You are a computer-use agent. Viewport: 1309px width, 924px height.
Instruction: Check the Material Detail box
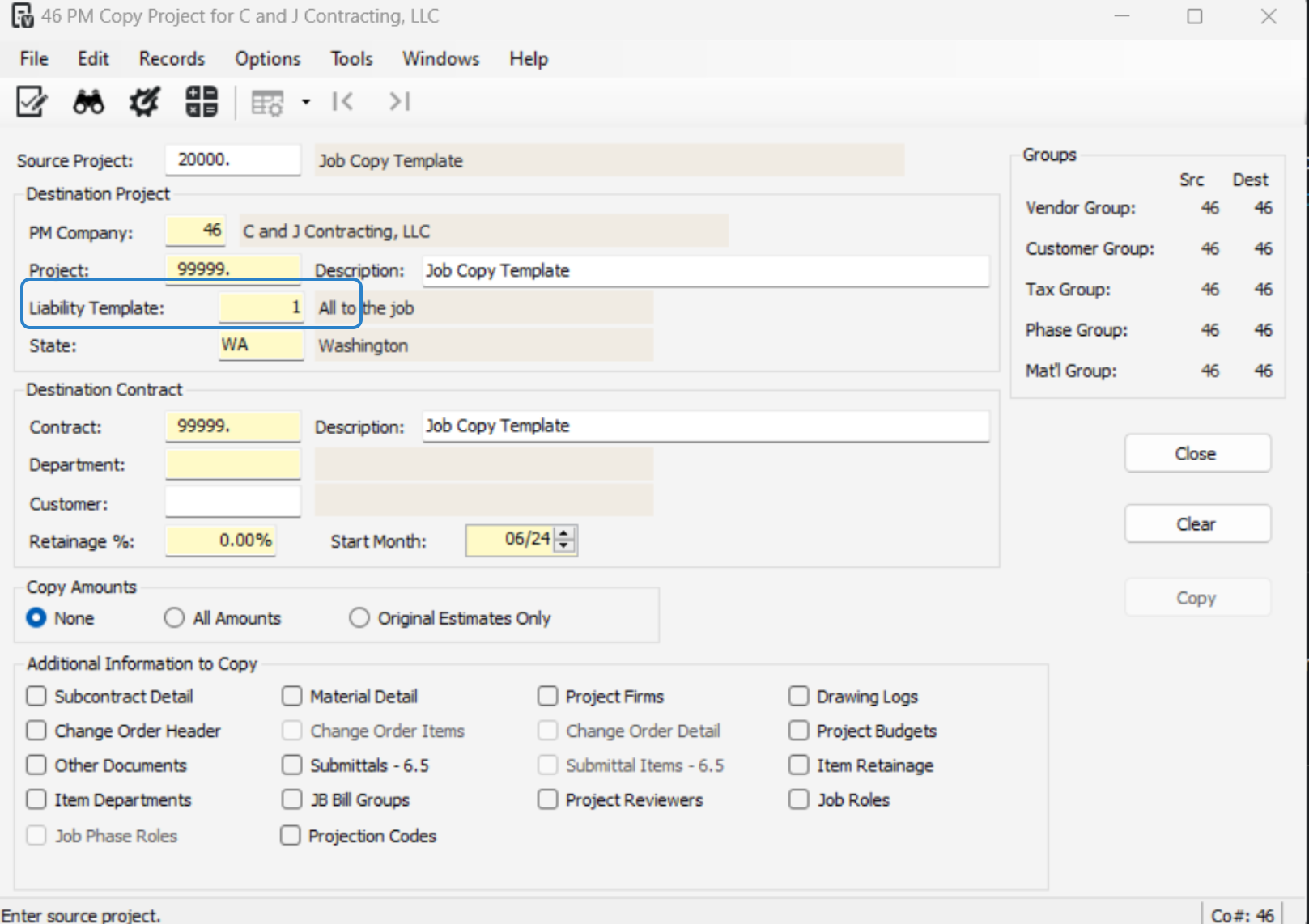(x=292, y=697)
